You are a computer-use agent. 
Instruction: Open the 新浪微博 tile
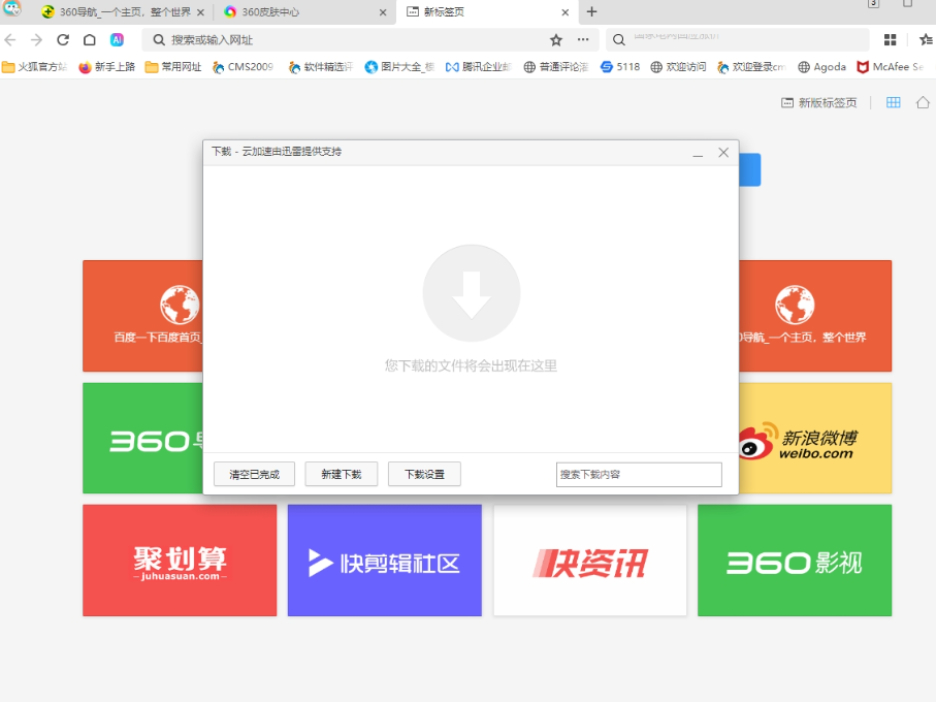pos(815,438)
